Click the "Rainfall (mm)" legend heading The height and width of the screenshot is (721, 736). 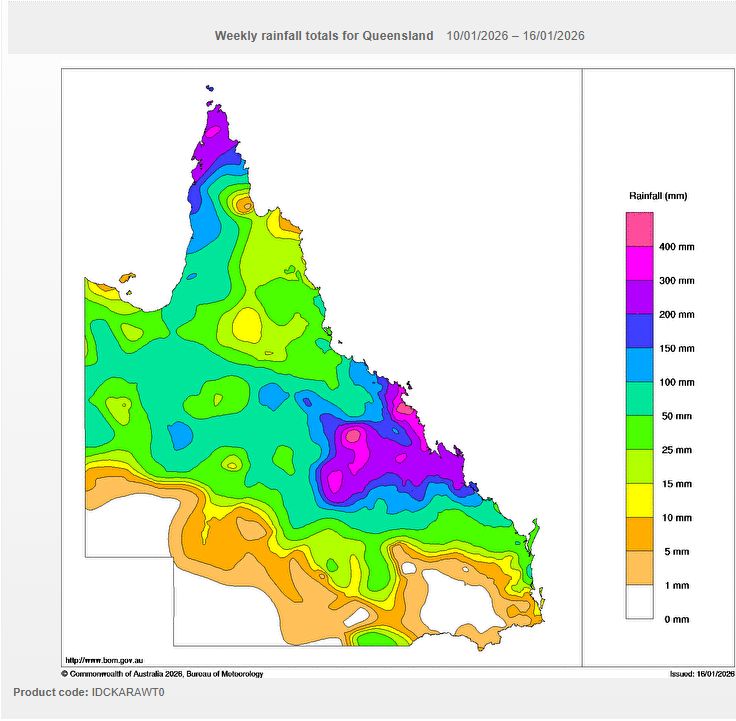click(657, 196)
